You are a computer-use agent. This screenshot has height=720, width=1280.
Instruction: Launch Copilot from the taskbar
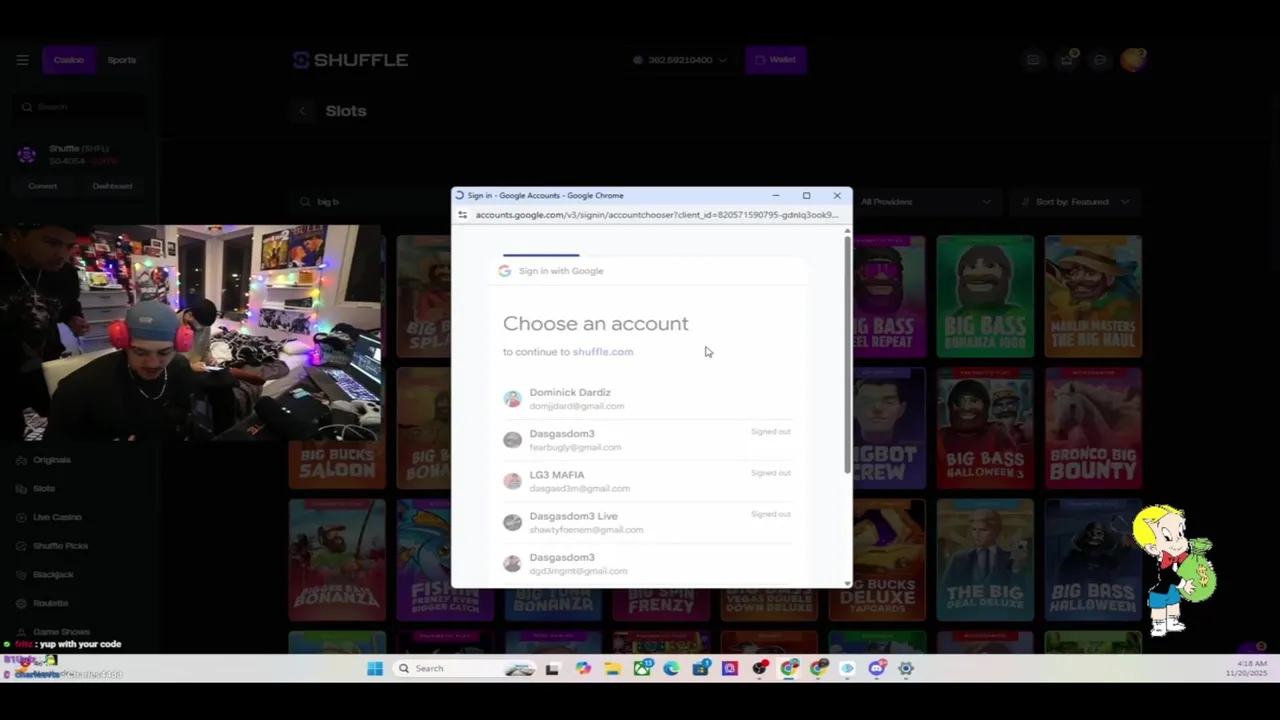[x=583, y=669]
